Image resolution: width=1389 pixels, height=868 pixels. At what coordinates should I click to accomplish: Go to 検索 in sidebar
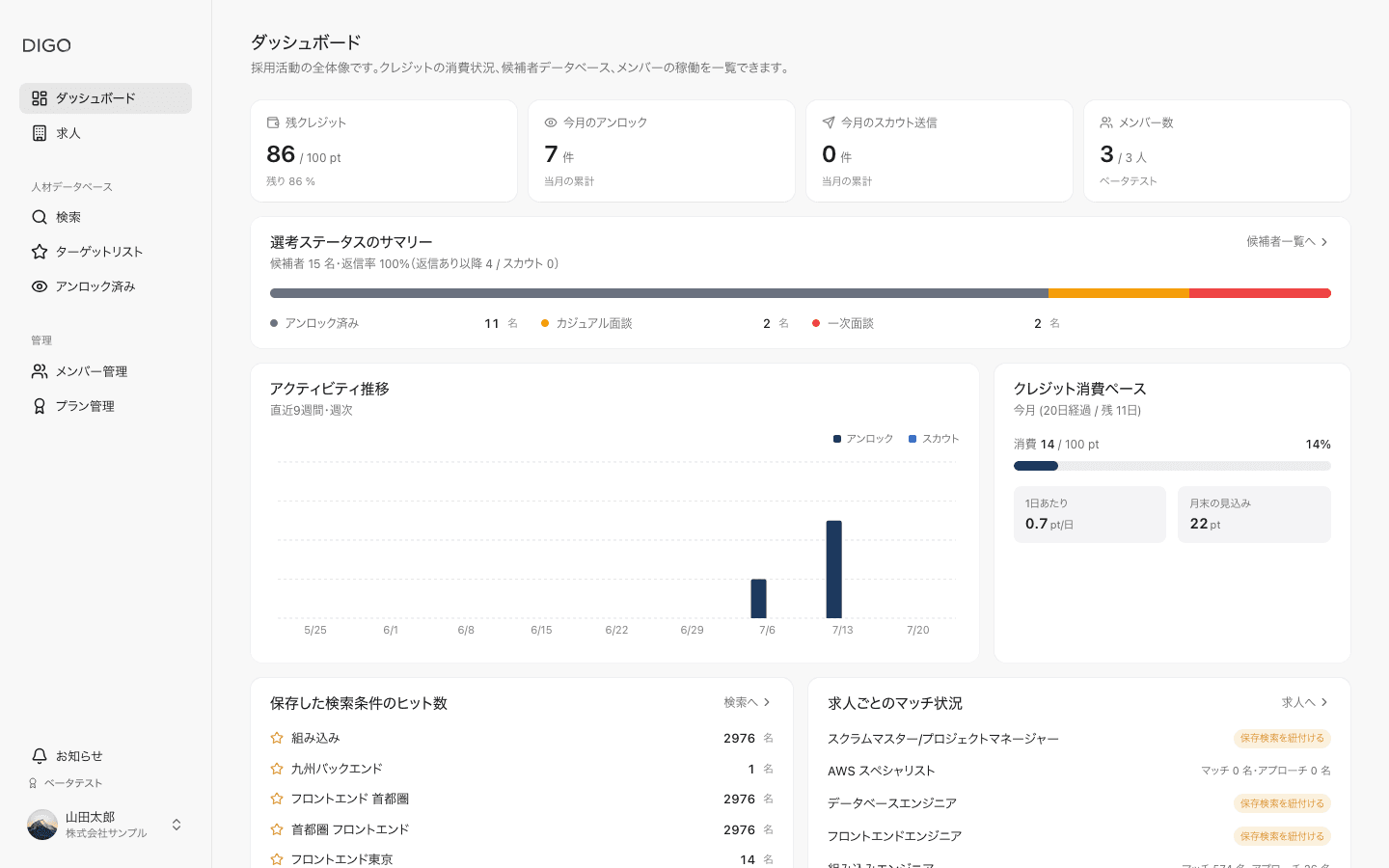click(x=105, y=217)
